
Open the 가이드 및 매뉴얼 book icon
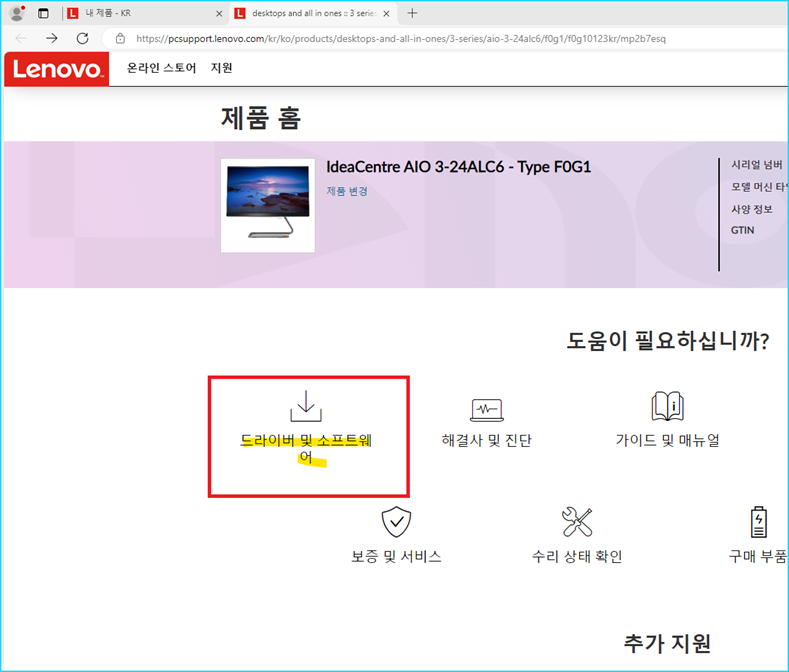pos(667,406)
